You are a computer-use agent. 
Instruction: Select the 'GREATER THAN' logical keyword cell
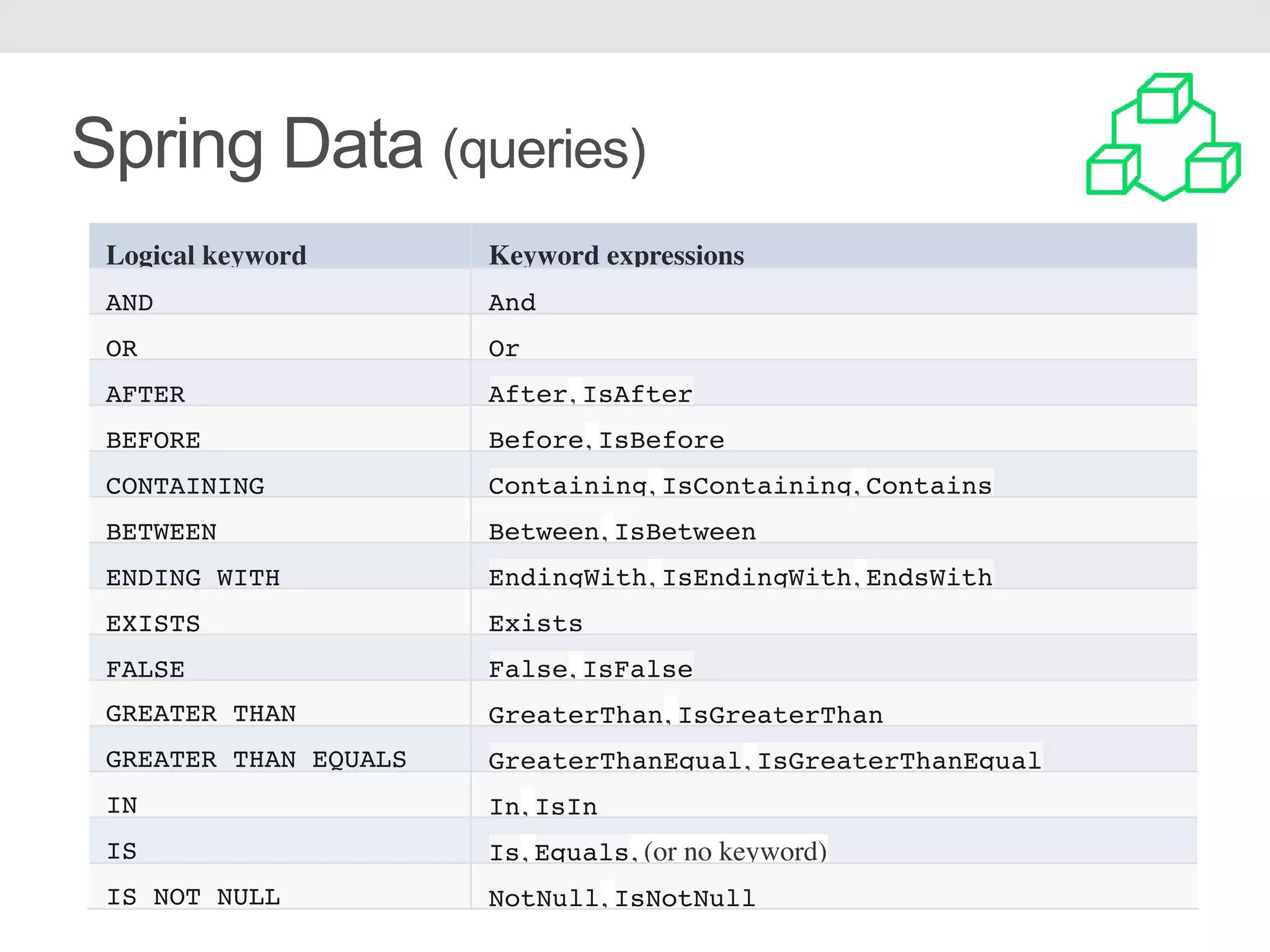click(280, 703)
